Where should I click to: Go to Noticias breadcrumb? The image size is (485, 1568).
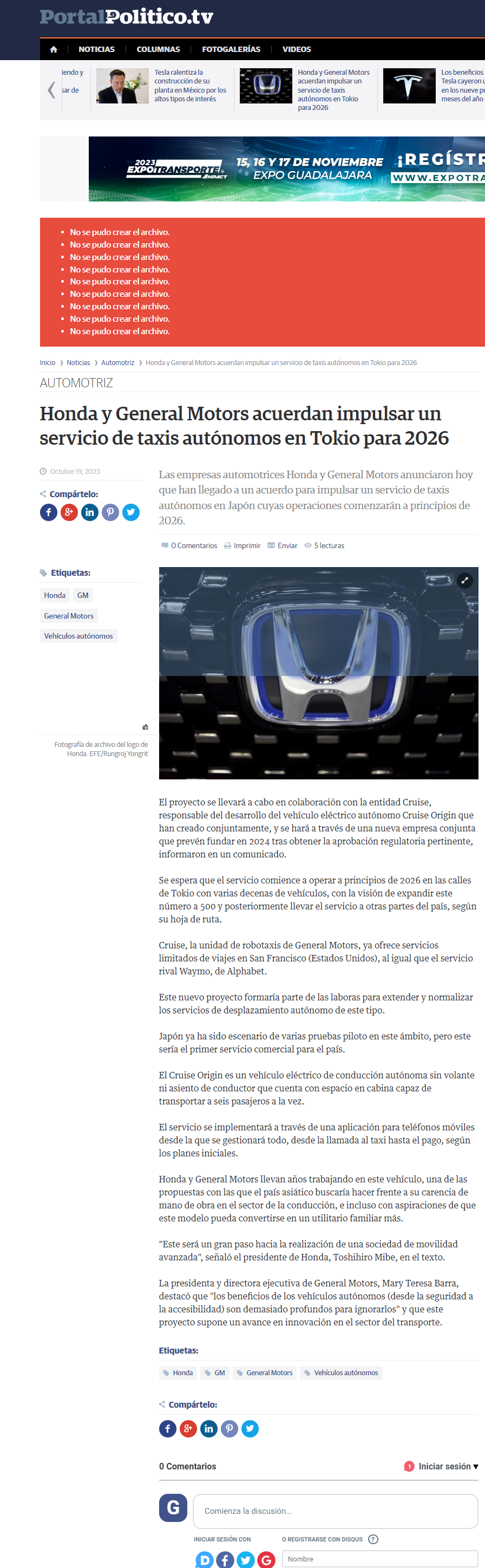coord(78,363)
